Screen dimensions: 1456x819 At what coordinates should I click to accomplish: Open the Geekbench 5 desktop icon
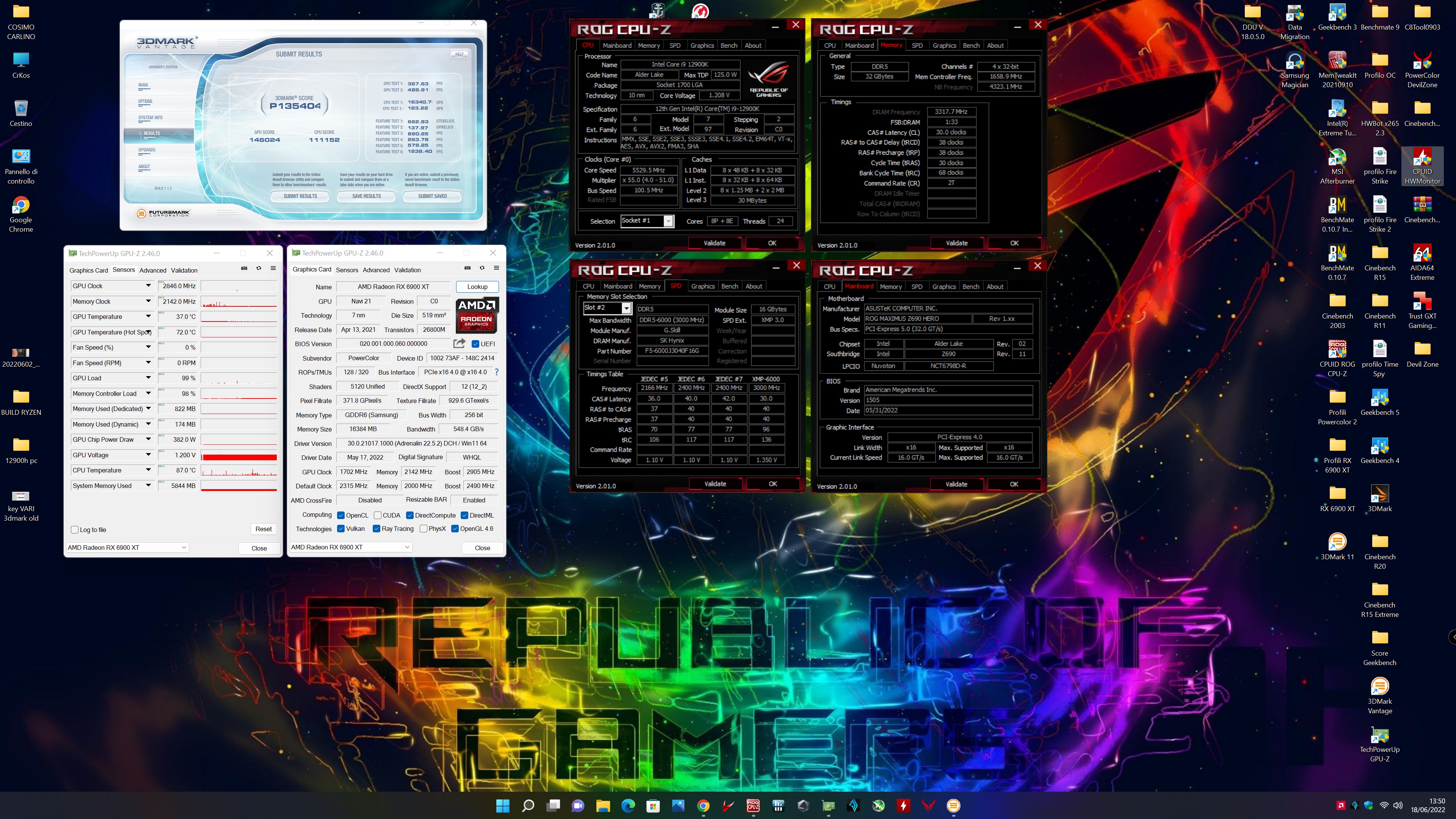tap(1380, 402)
